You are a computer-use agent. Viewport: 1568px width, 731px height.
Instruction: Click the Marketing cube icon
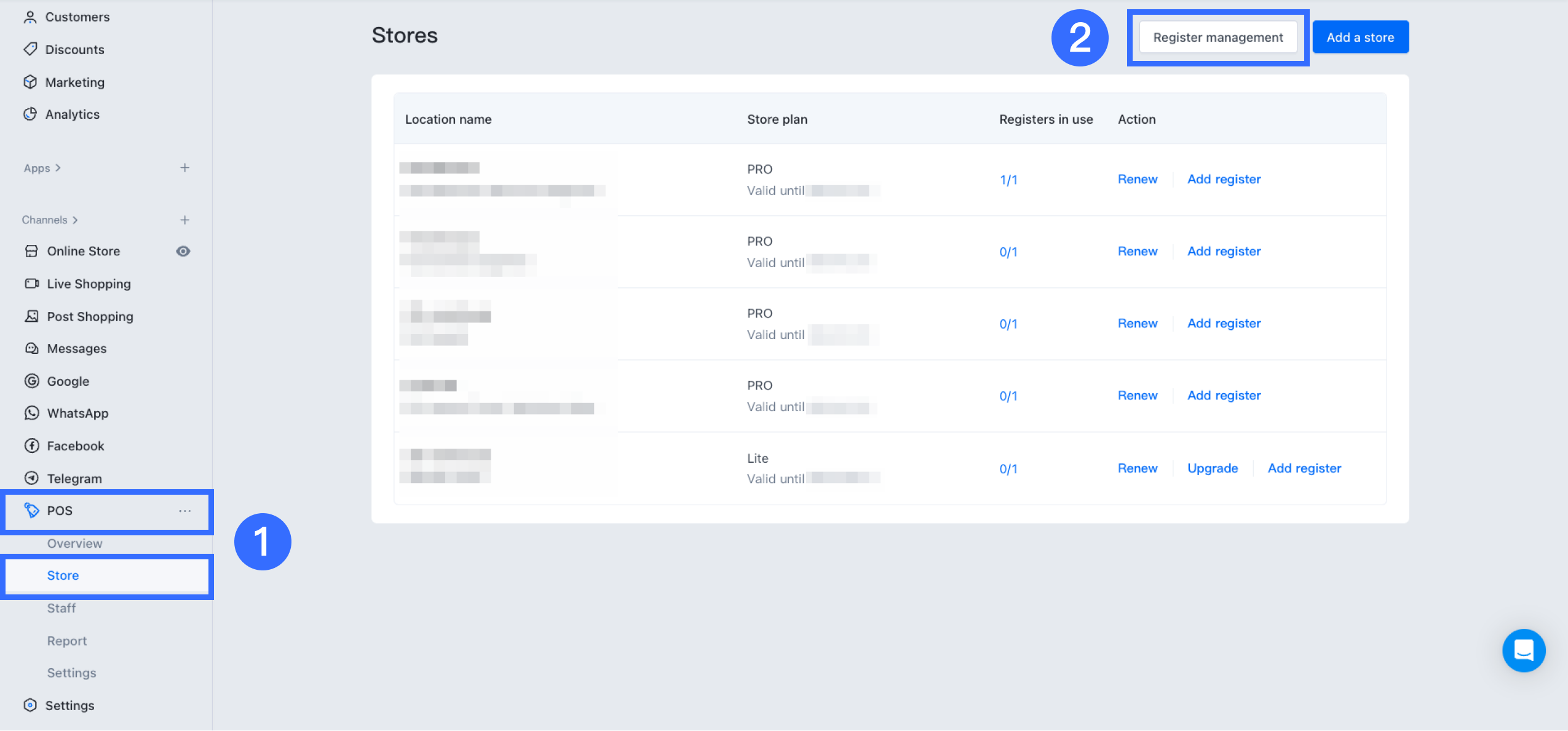pos(30,82)
